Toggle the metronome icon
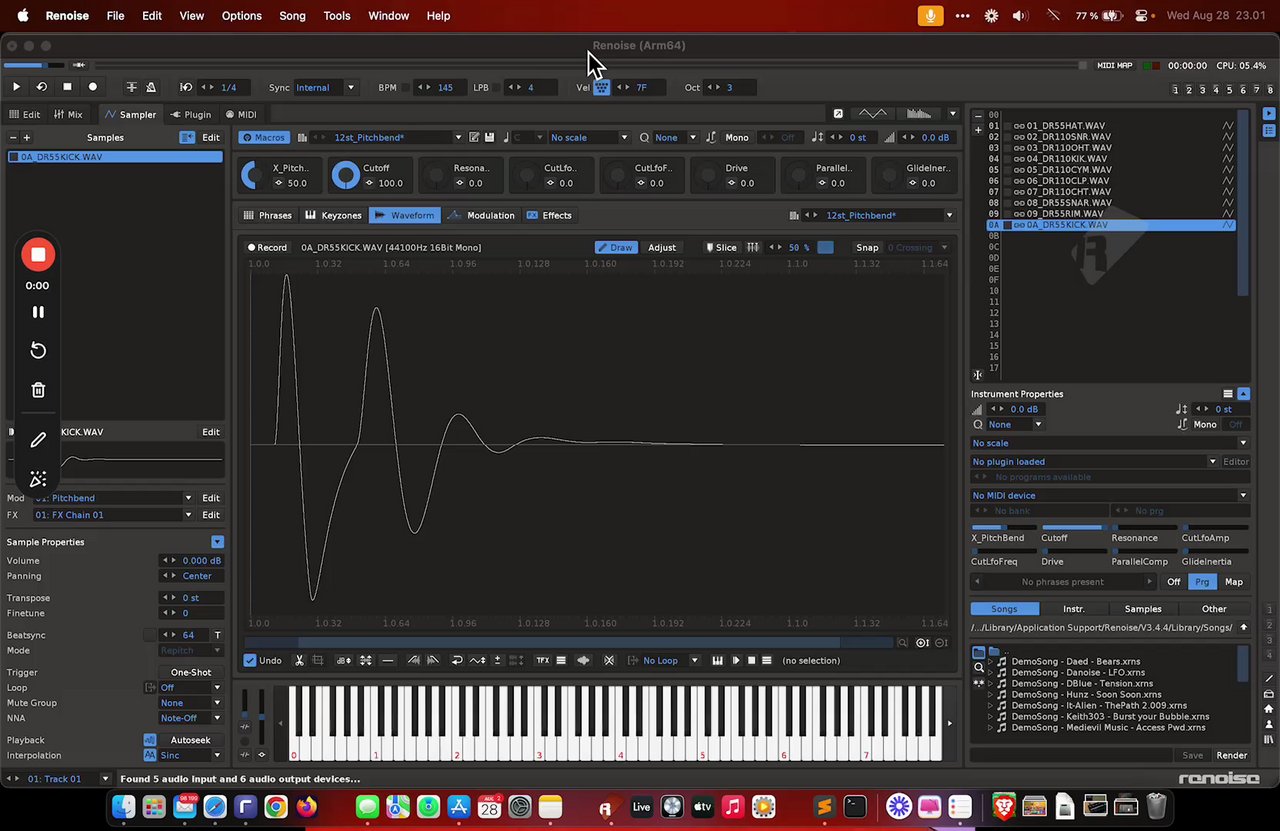Image resolution: width=1280 pixels, height=831 pixels. [151, 87]
